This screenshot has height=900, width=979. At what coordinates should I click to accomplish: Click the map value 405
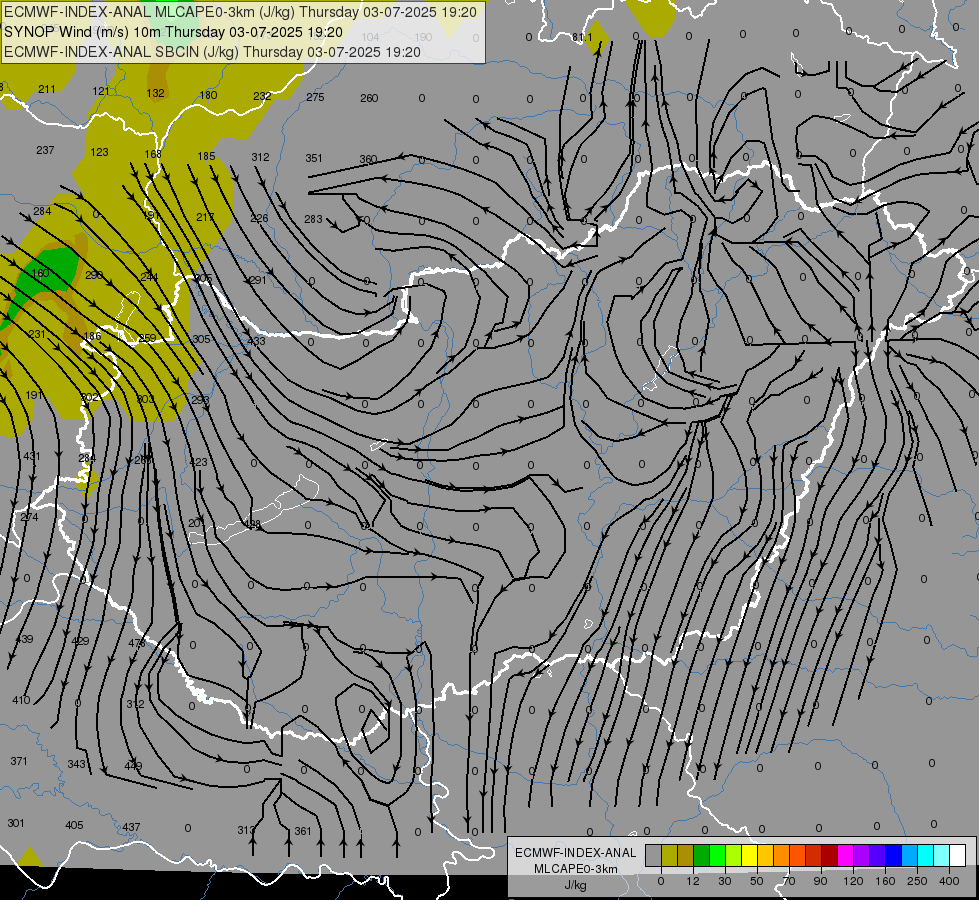click(x=74, y=825)
